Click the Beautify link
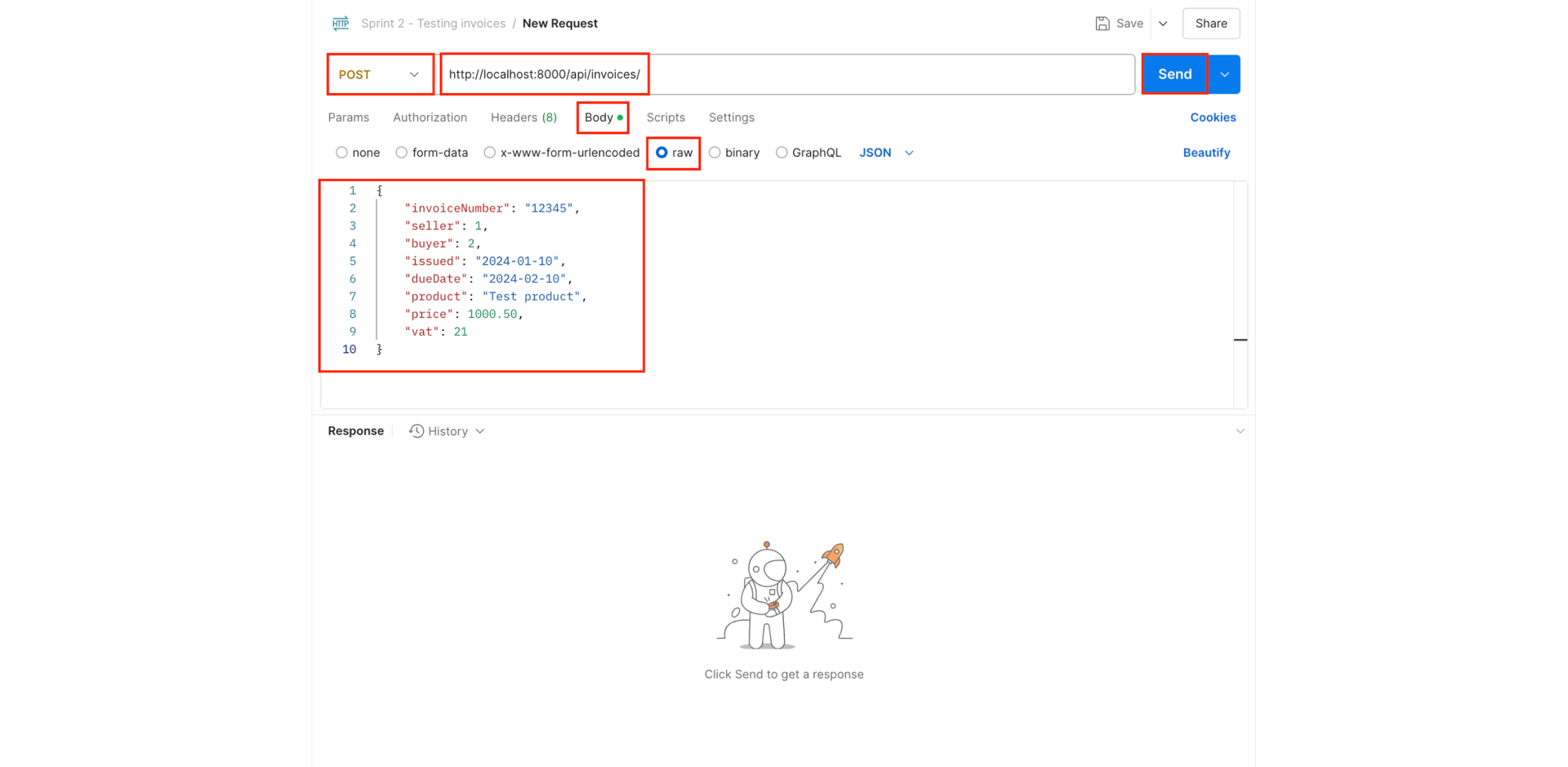 [x=1206, y=153]
